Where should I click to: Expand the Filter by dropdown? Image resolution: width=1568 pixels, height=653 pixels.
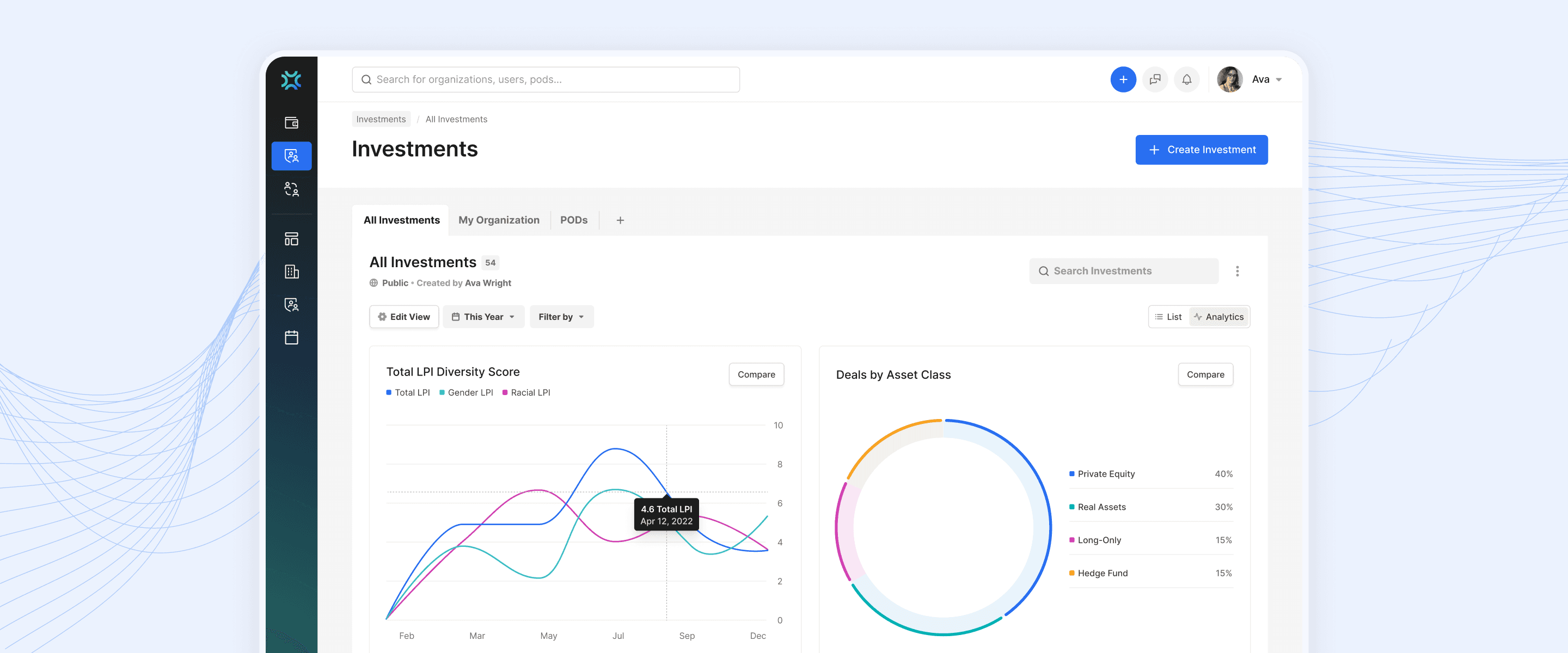coord(561,317)
